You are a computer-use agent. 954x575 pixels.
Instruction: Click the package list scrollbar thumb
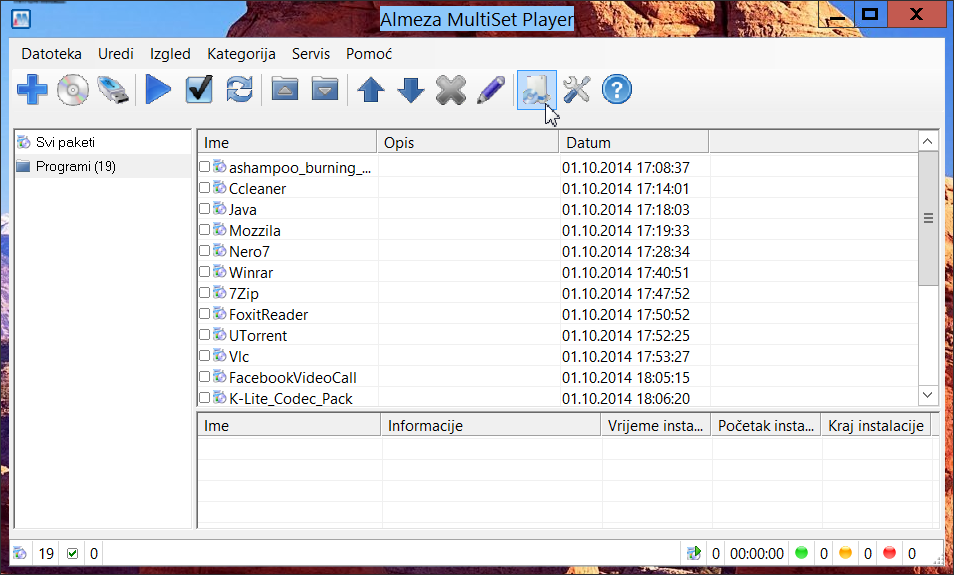[x=928, y=218]
